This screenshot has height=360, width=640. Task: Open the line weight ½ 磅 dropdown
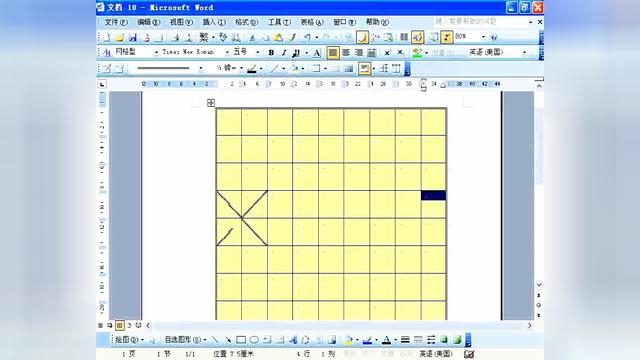coord(241,69)
